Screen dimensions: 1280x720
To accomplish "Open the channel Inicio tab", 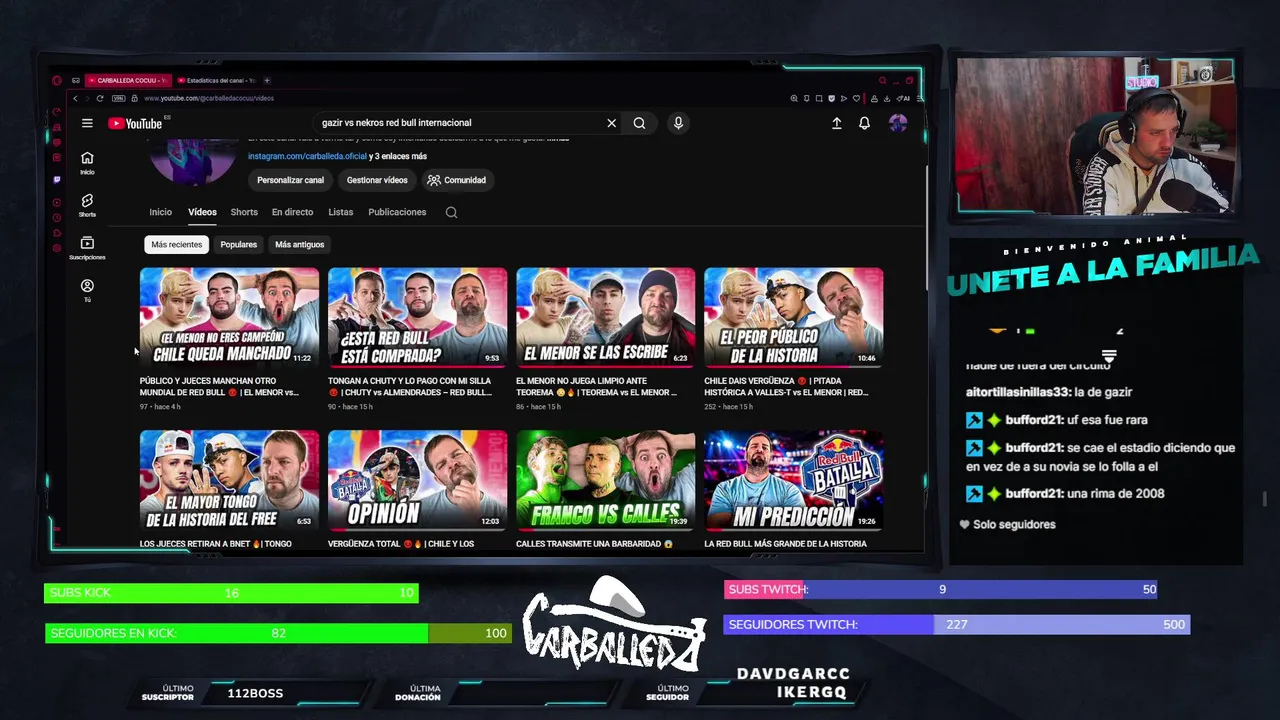I will (161, 212).
